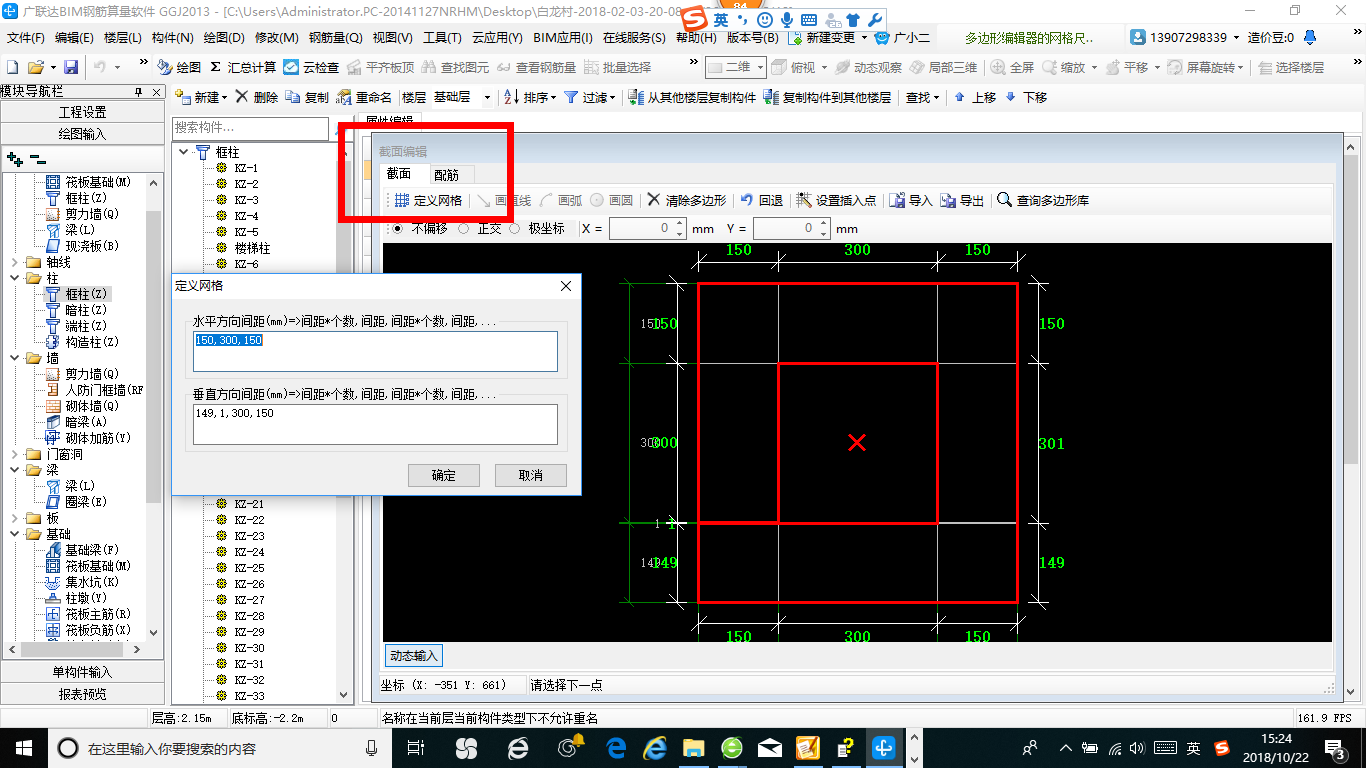The width and height of the screenshot is (1366, 768).
Task: Select 楼梯柱 in the component list
Action: point(252,248)
